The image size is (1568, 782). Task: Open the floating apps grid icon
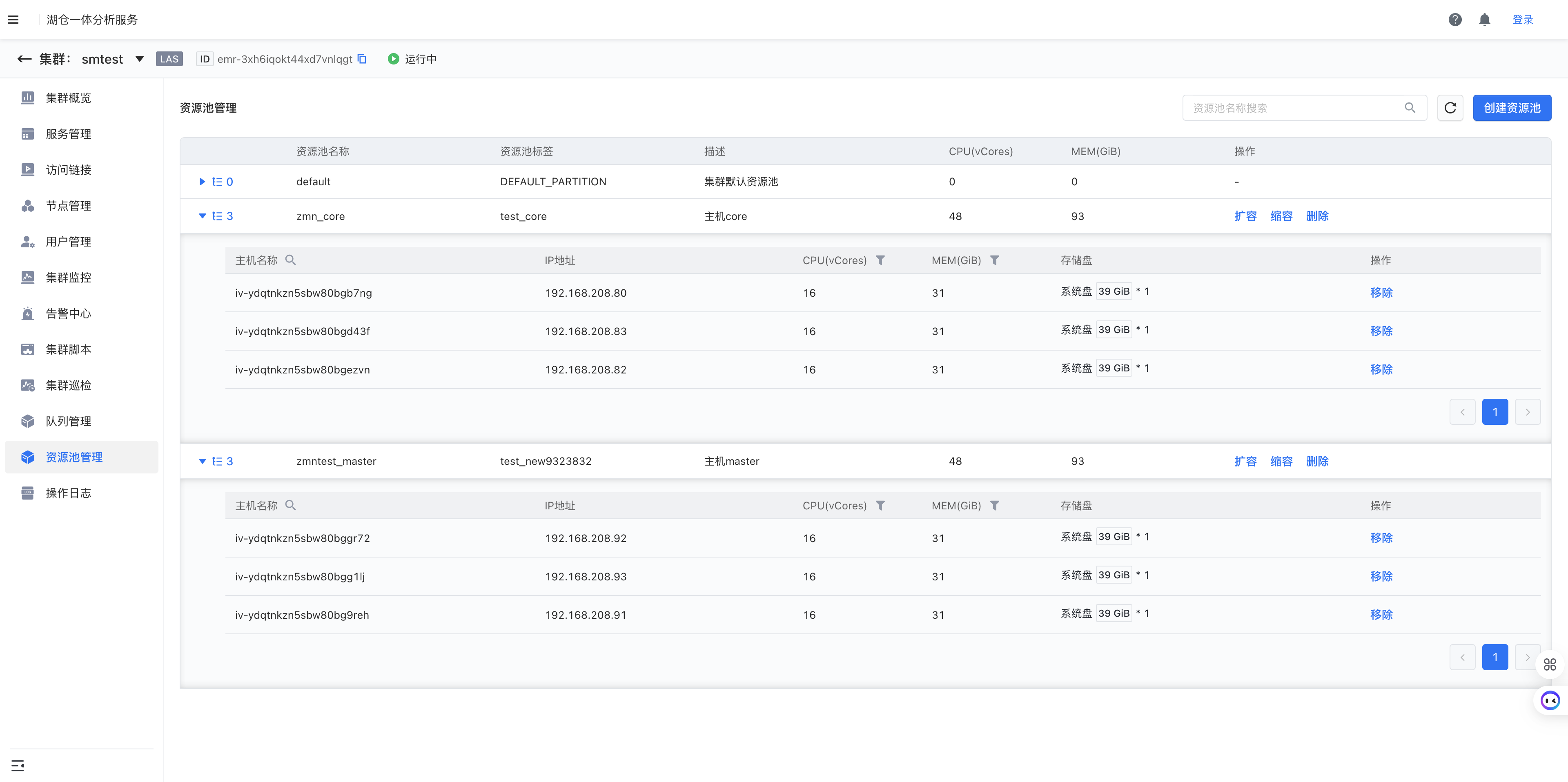(1550, 664)
